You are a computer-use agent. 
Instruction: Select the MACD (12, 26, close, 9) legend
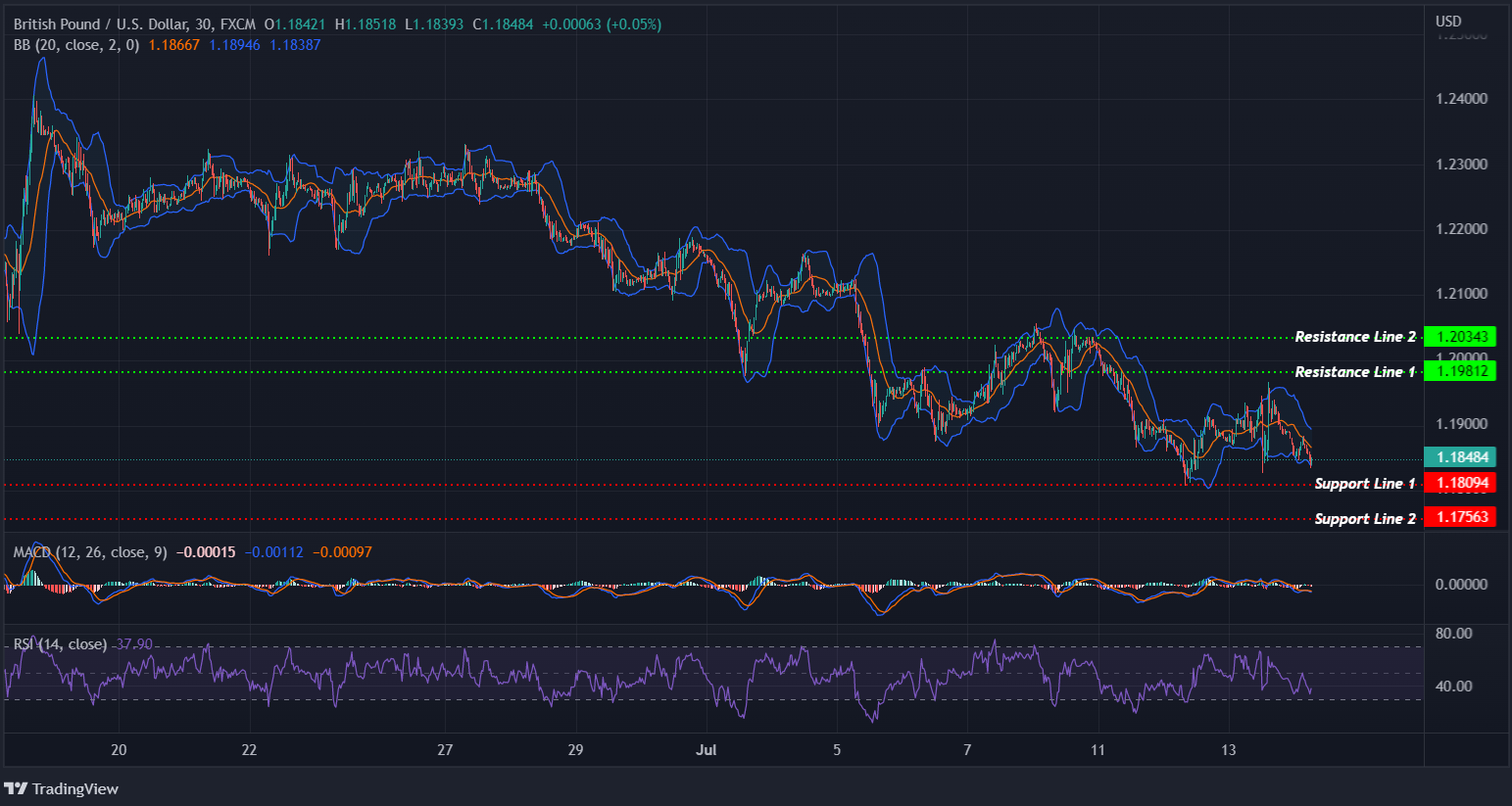tap(88, 551)
